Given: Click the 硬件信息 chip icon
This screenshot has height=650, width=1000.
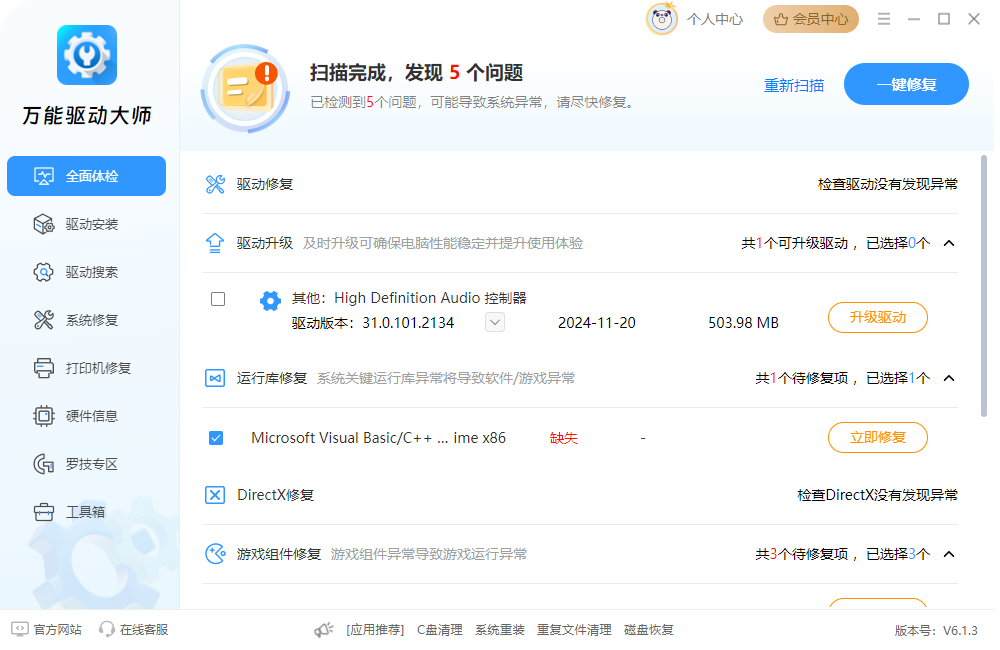Looking at the screenshot, I should 43,416.
